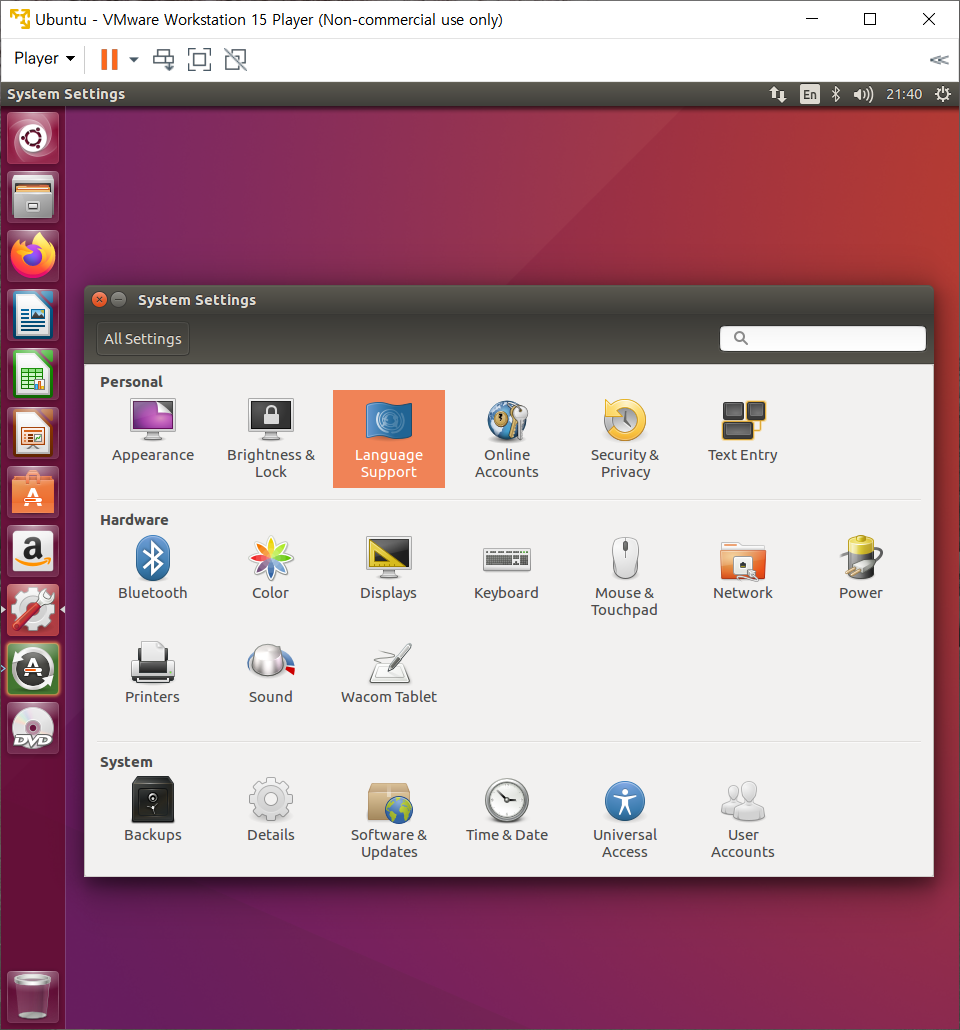Open Details panel
This screenshot has width=960, height=1030.
271,810
